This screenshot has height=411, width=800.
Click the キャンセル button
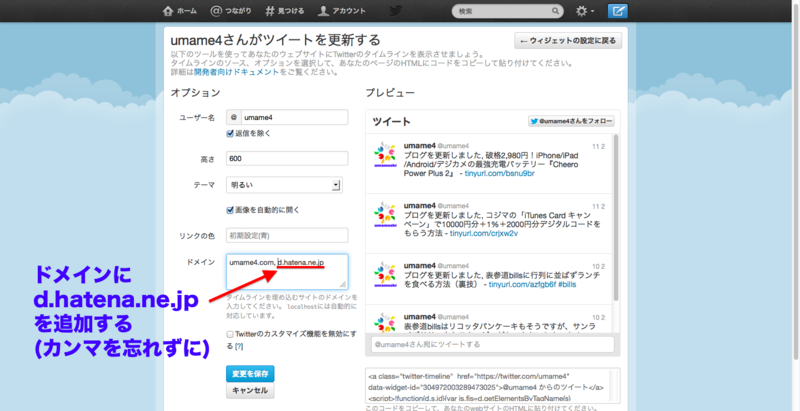pos(251,391)
